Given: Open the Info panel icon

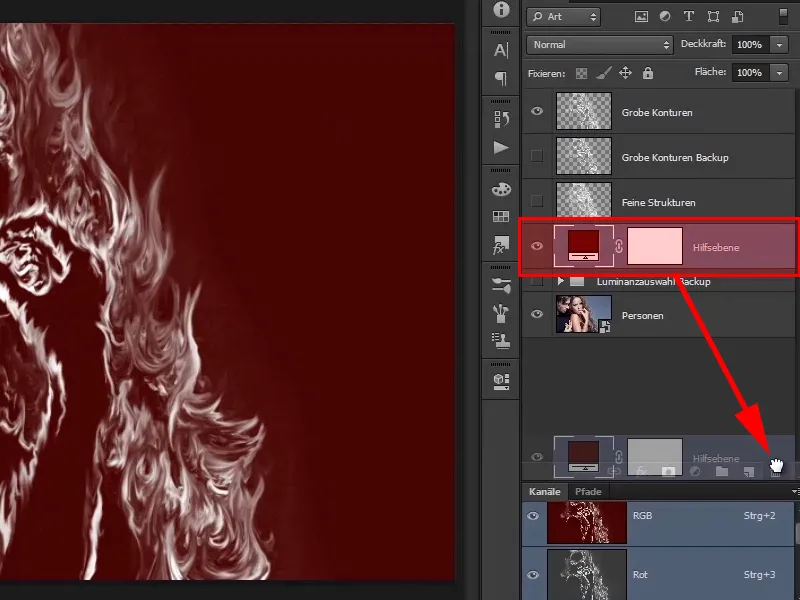Looking at the screenshot, I should pyautogui.click(x=501, y=9).
